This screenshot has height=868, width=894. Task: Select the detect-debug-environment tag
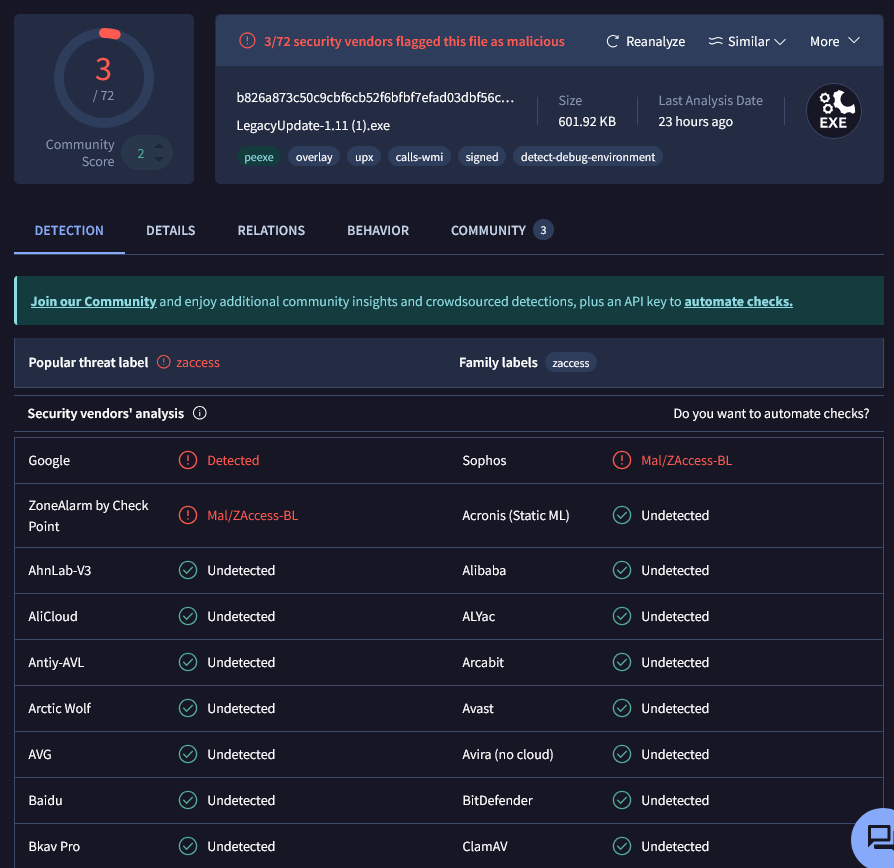587,157
